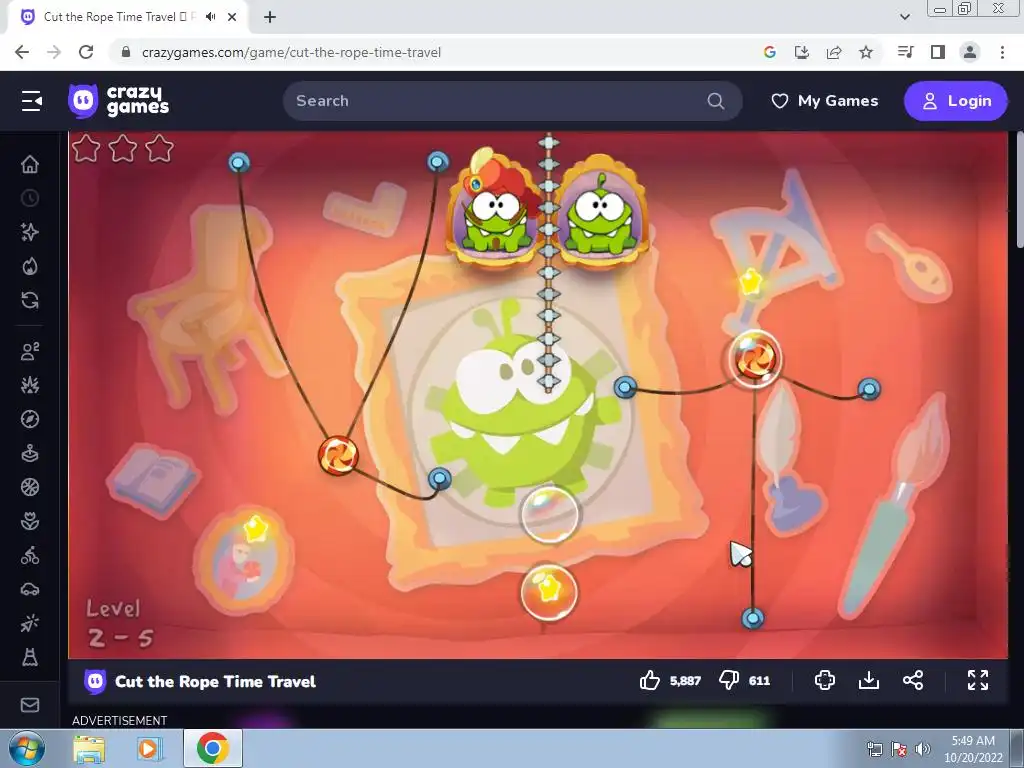Click the search magnifier icon
Viewport: 1024px width, 768px height.
(716, 101)
